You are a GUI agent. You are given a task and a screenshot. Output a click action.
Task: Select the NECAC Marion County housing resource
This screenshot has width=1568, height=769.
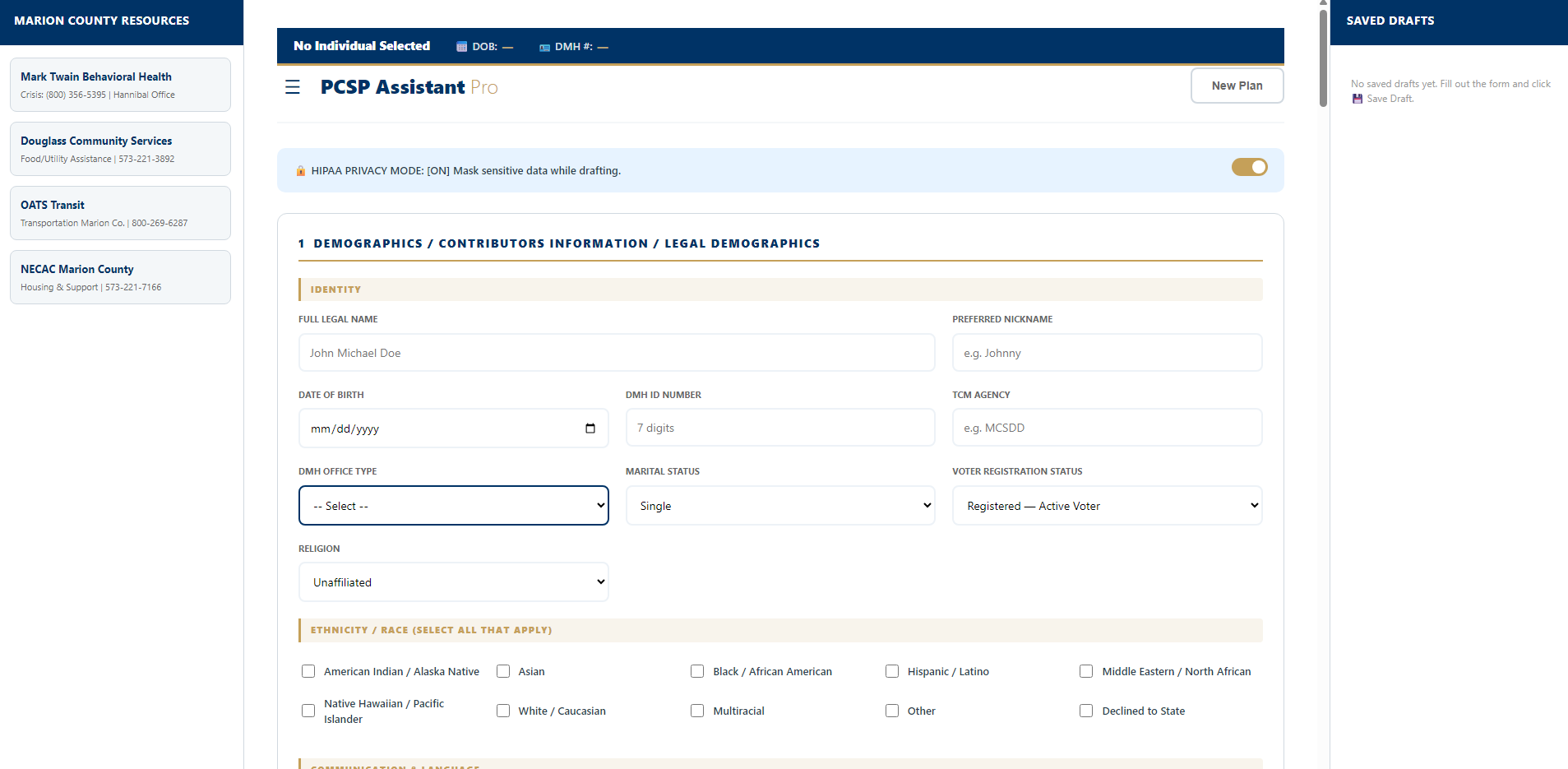coord(120,276)
